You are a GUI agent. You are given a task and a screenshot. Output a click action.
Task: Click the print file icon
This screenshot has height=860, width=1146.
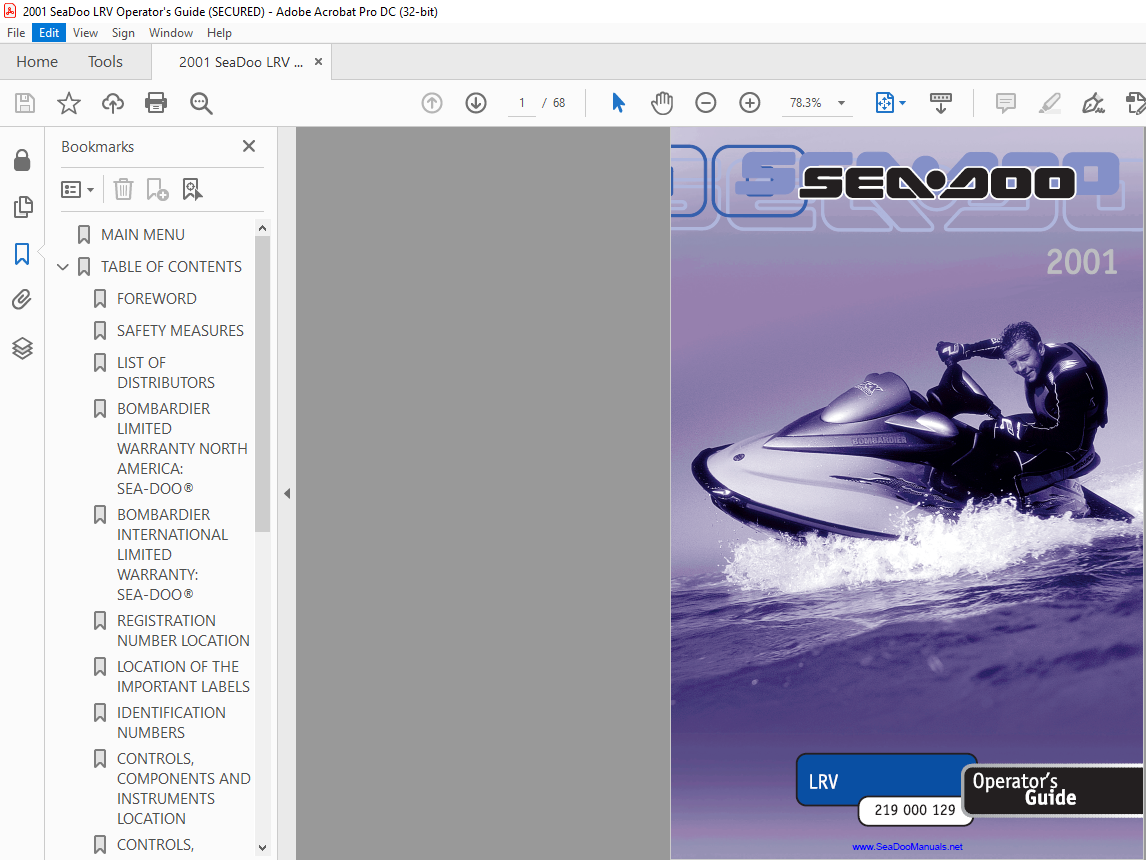coord(156,103)
